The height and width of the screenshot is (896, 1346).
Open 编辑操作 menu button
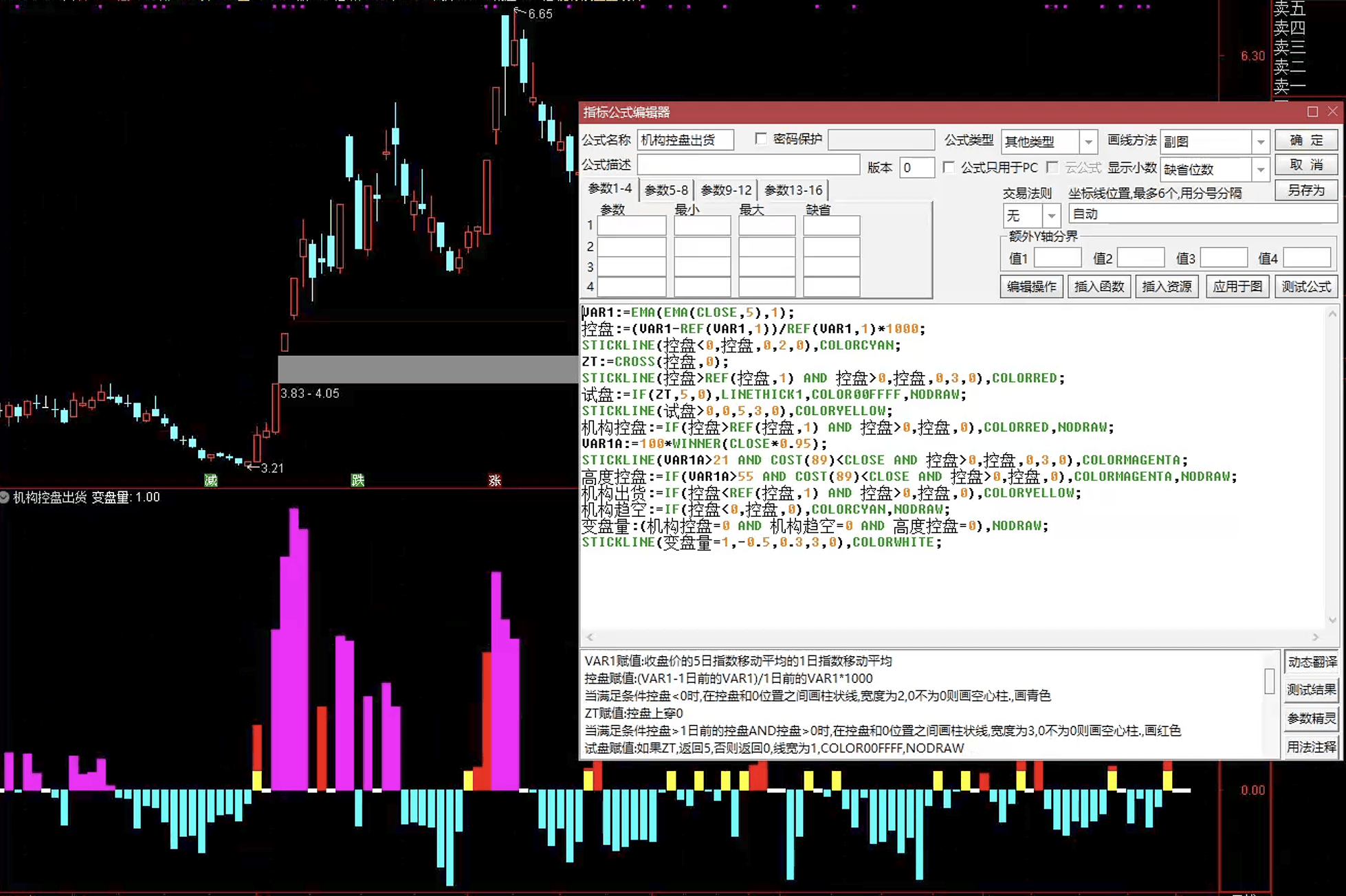[x=1031, y=287]
